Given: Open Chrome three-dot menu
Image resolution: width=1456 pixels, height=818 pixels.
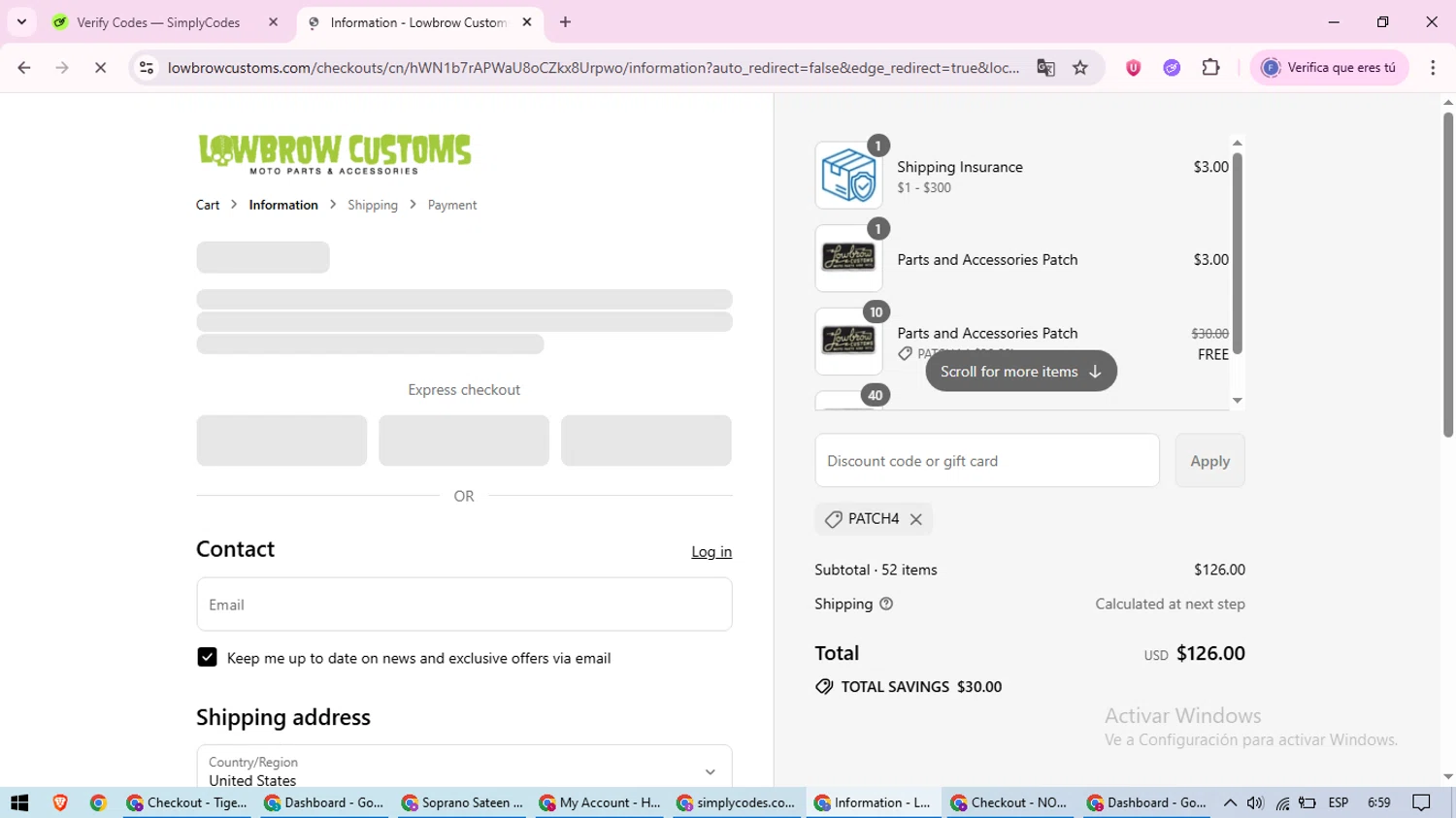Looking at the screenshot, I should 1433,68.
